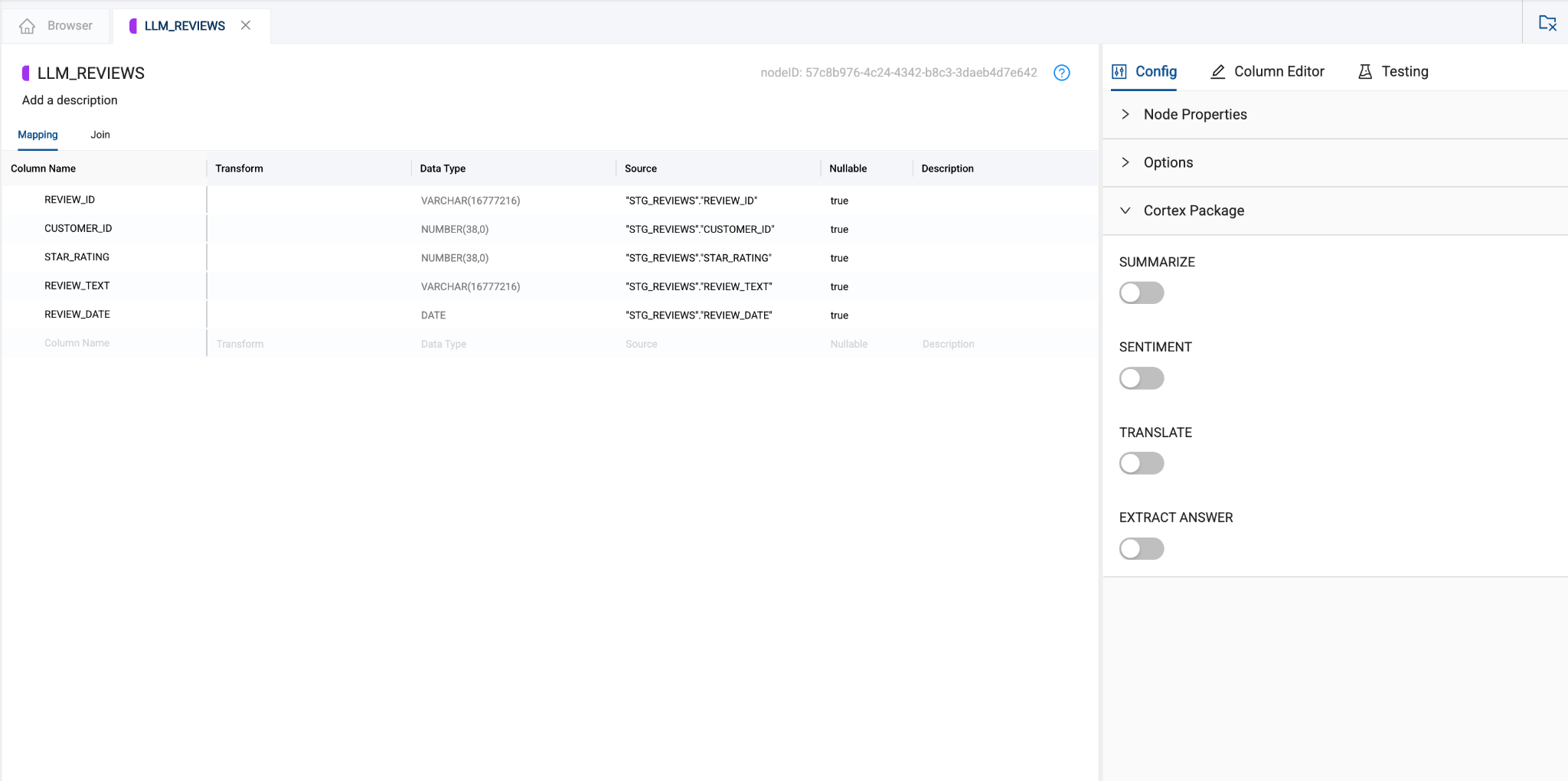Click the DATE data type cell
Image resolution: width=1568 pixels, height=781 pixels.
[433, 315]
